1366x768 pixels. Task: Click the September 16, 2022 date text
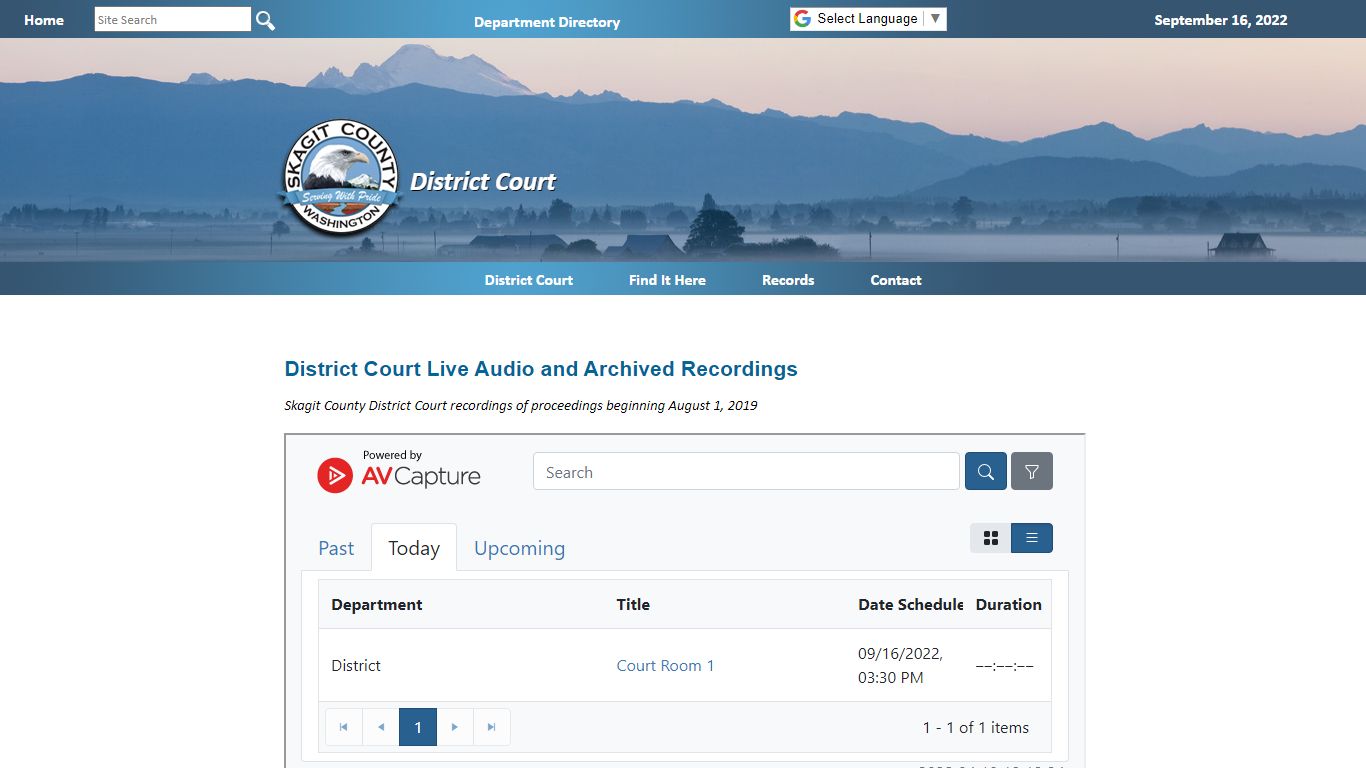point(1221,20)
